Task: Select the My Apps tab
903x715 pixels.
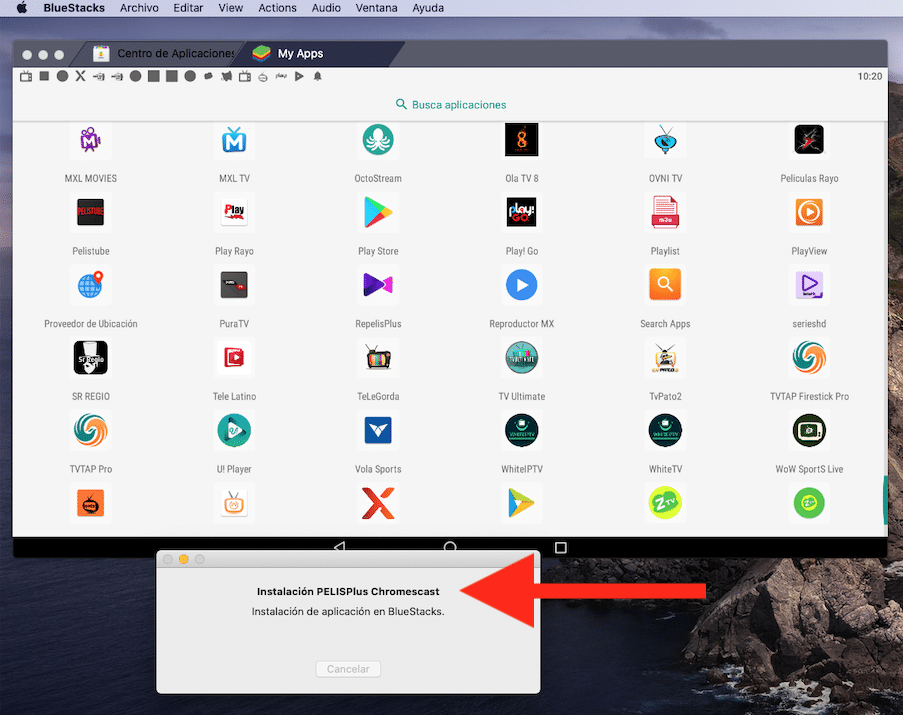Action: click(x=300, y=54)
